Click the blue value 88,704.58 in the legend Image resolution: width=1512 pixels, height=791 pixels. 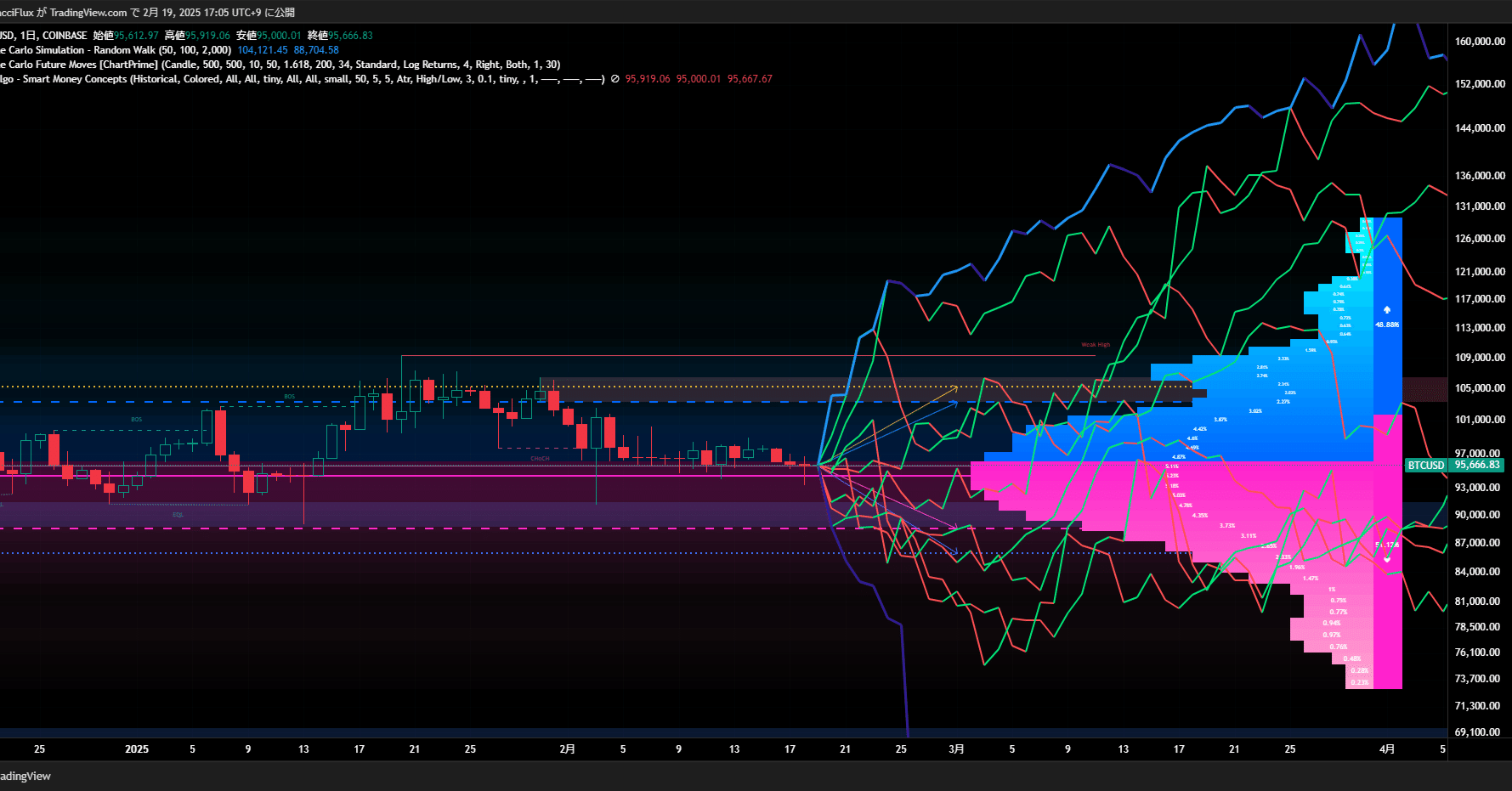316,50
